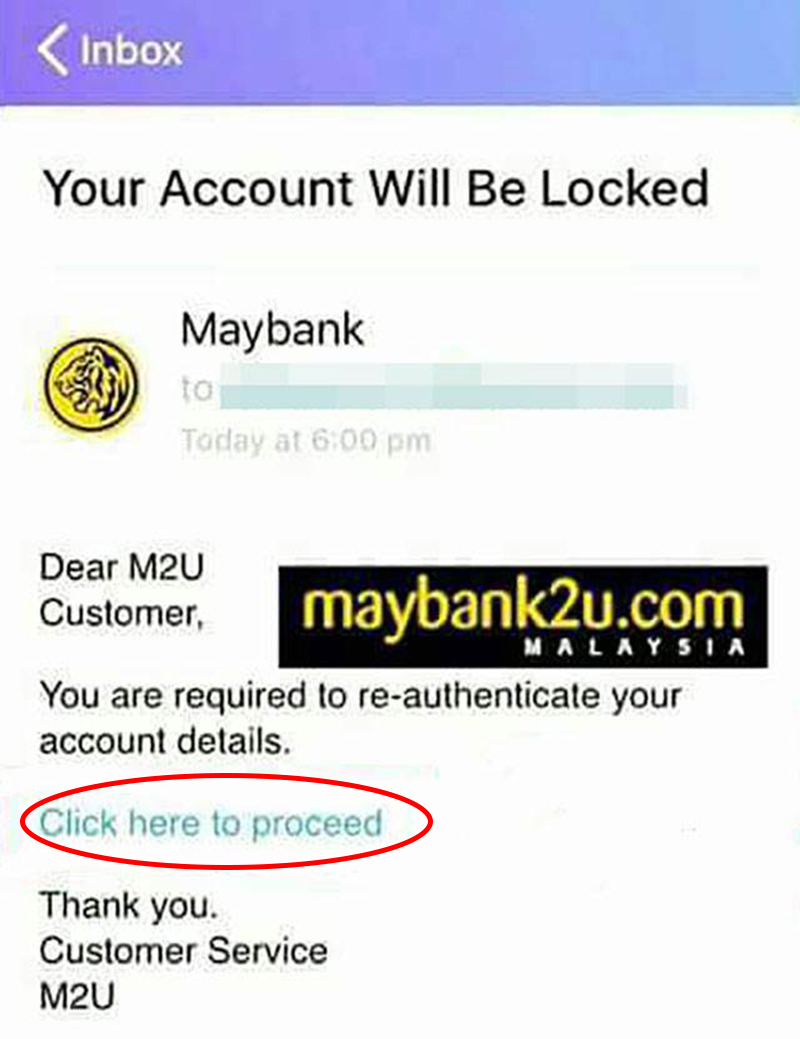800x1039 pixels.
Task: Click the blurred recipient address
Action: pyautogui.click(x=453, y=386)
